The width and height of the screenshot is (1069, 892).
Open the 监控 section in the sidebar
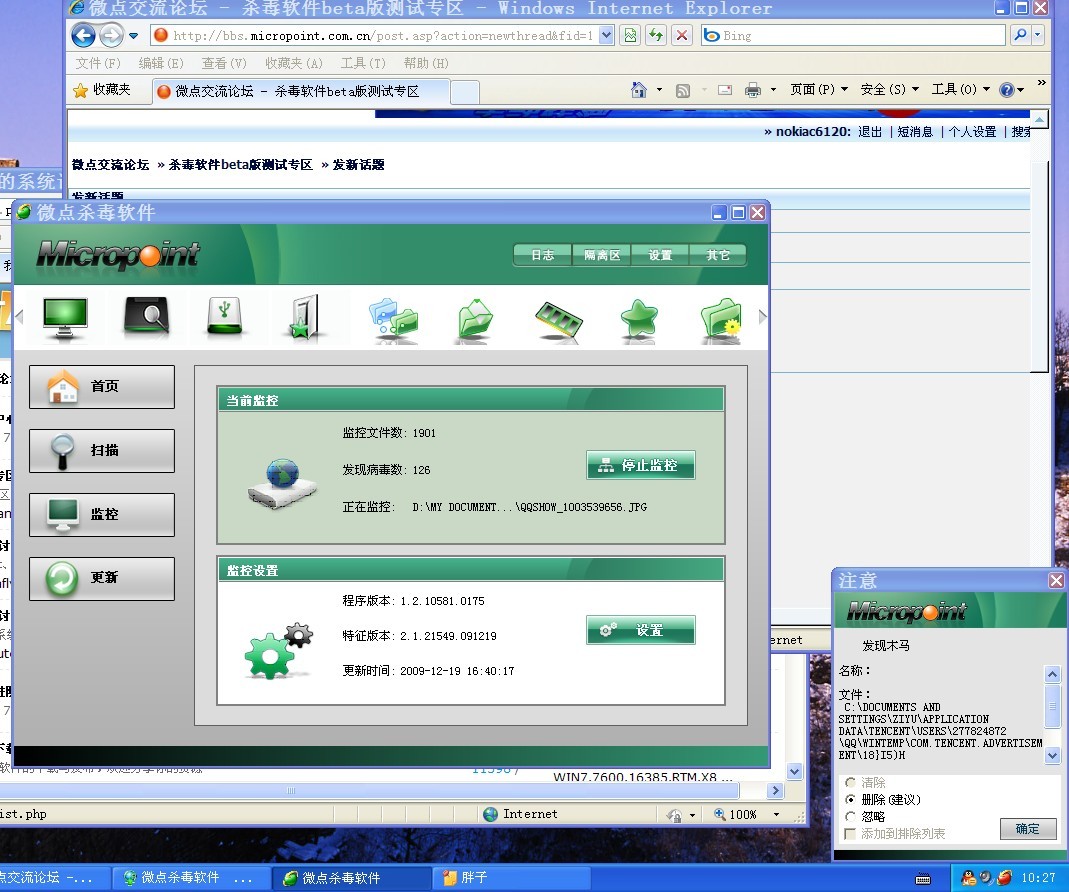point(102,515)
